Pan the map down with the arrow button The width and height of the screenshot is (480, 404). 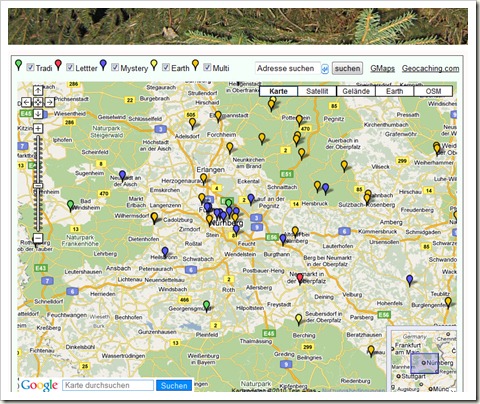click(x=38, y=114)
